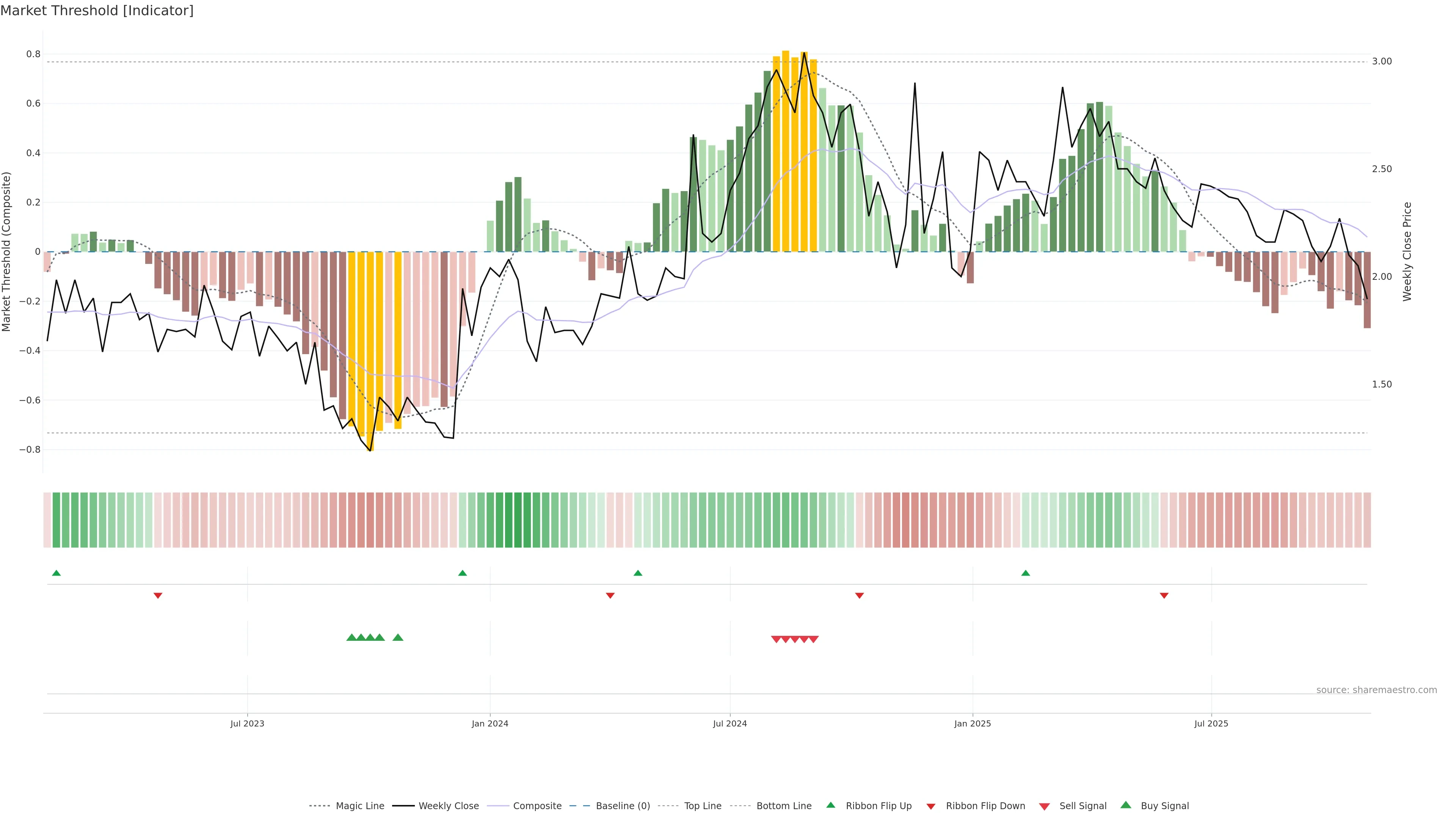Toggle the Baseline (0) legend entry

(623, 806)
